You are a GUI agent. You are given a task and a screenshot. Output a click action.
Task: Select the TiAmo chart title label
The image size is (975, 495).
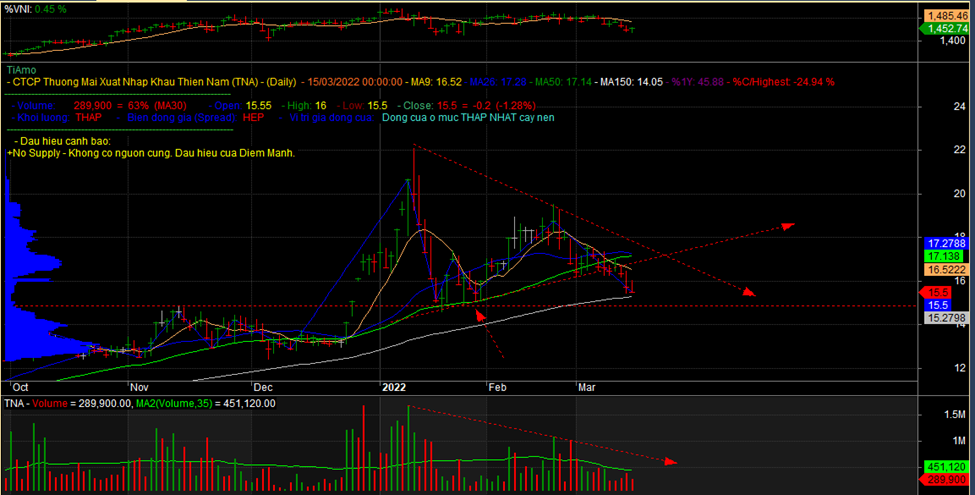21,70
